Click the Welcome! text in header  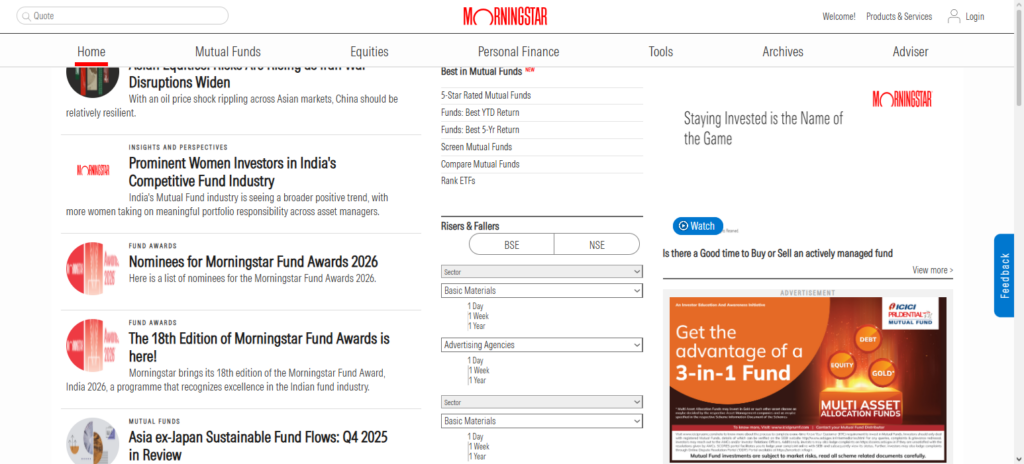[839, 16]
